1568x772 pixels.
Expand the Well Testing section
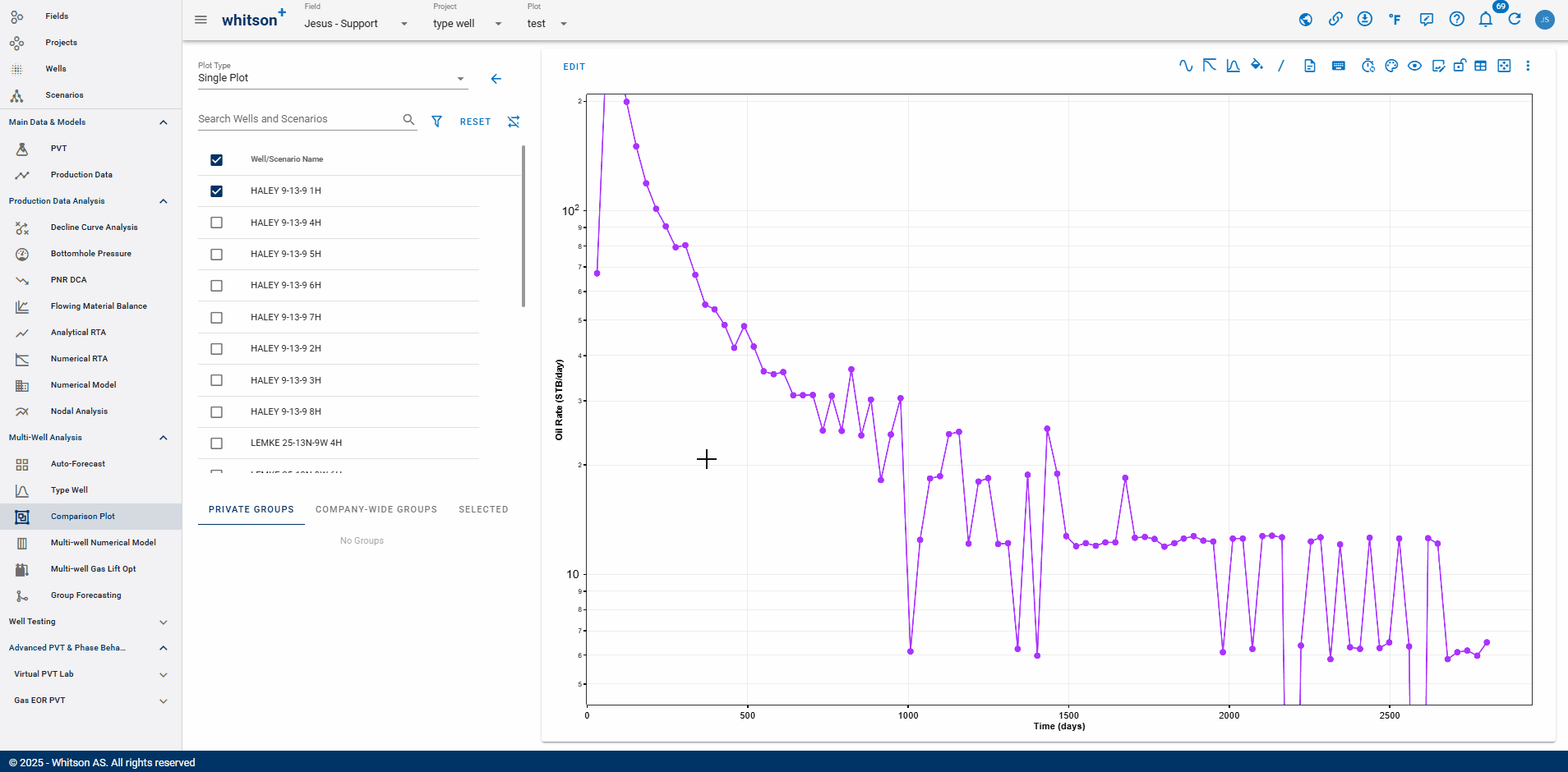[x=162, y=622]
